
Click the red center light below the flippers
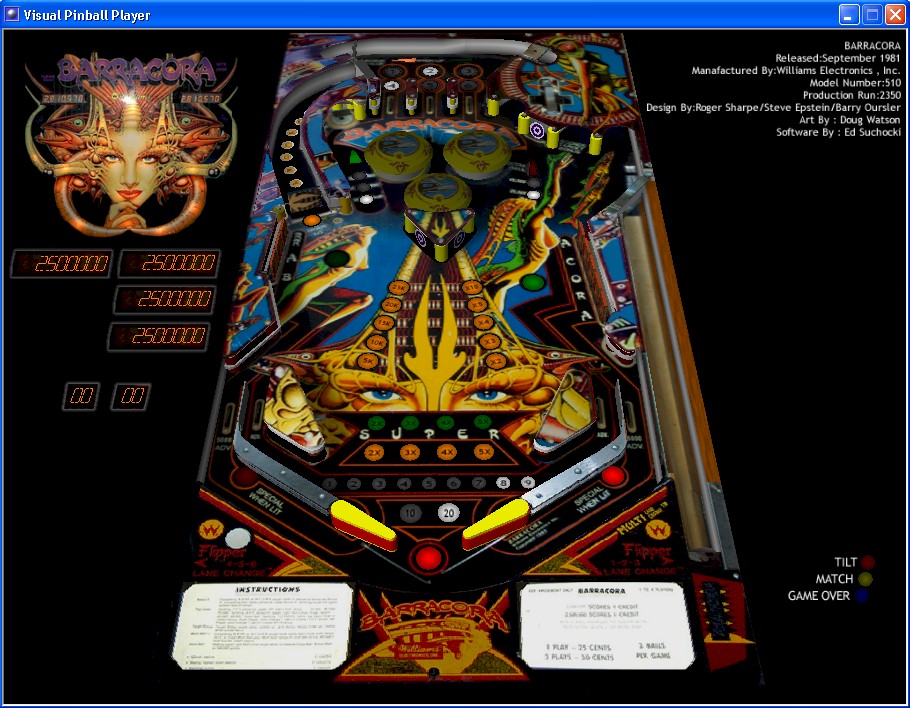click(428, 558)
